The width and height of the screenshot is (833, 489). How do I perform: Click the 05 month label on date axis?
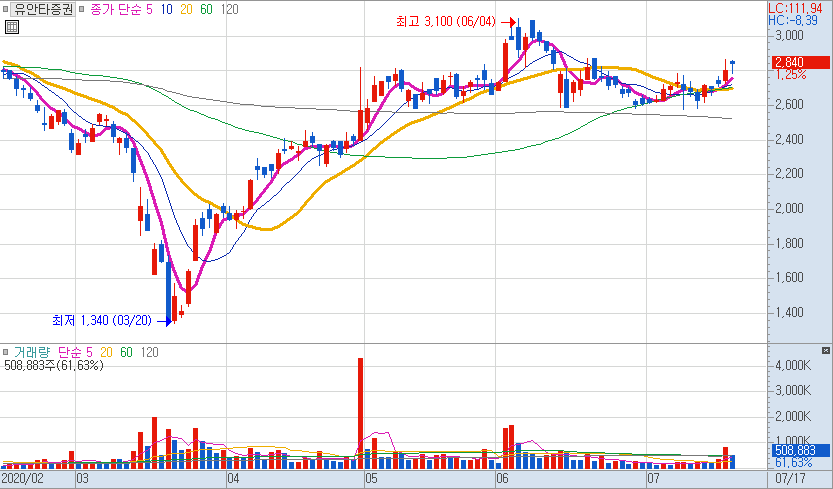[x=371, y=478]
